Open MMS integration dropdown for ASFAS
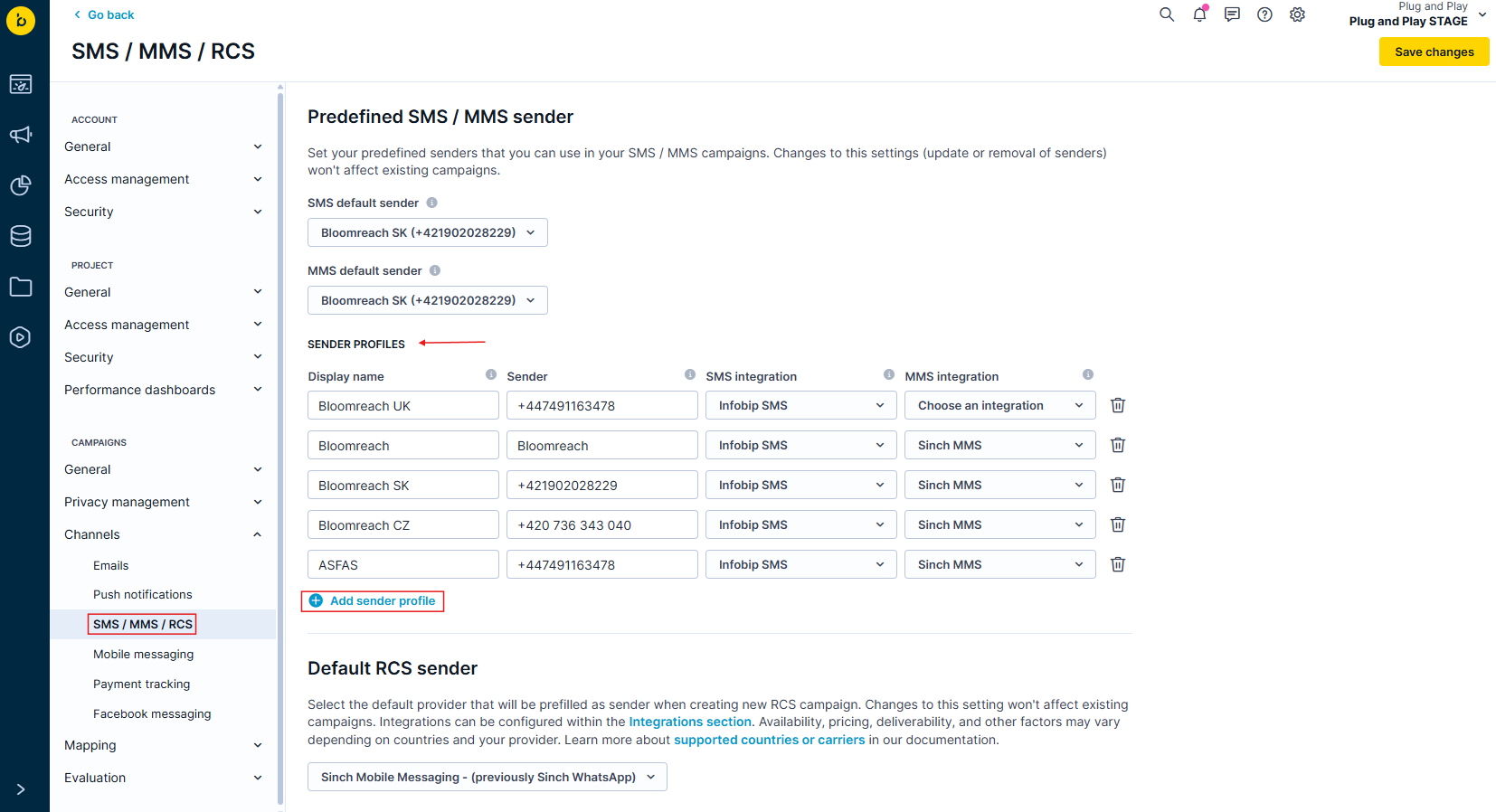Viewport: 1496px width, 812px height. [1000, 564]
